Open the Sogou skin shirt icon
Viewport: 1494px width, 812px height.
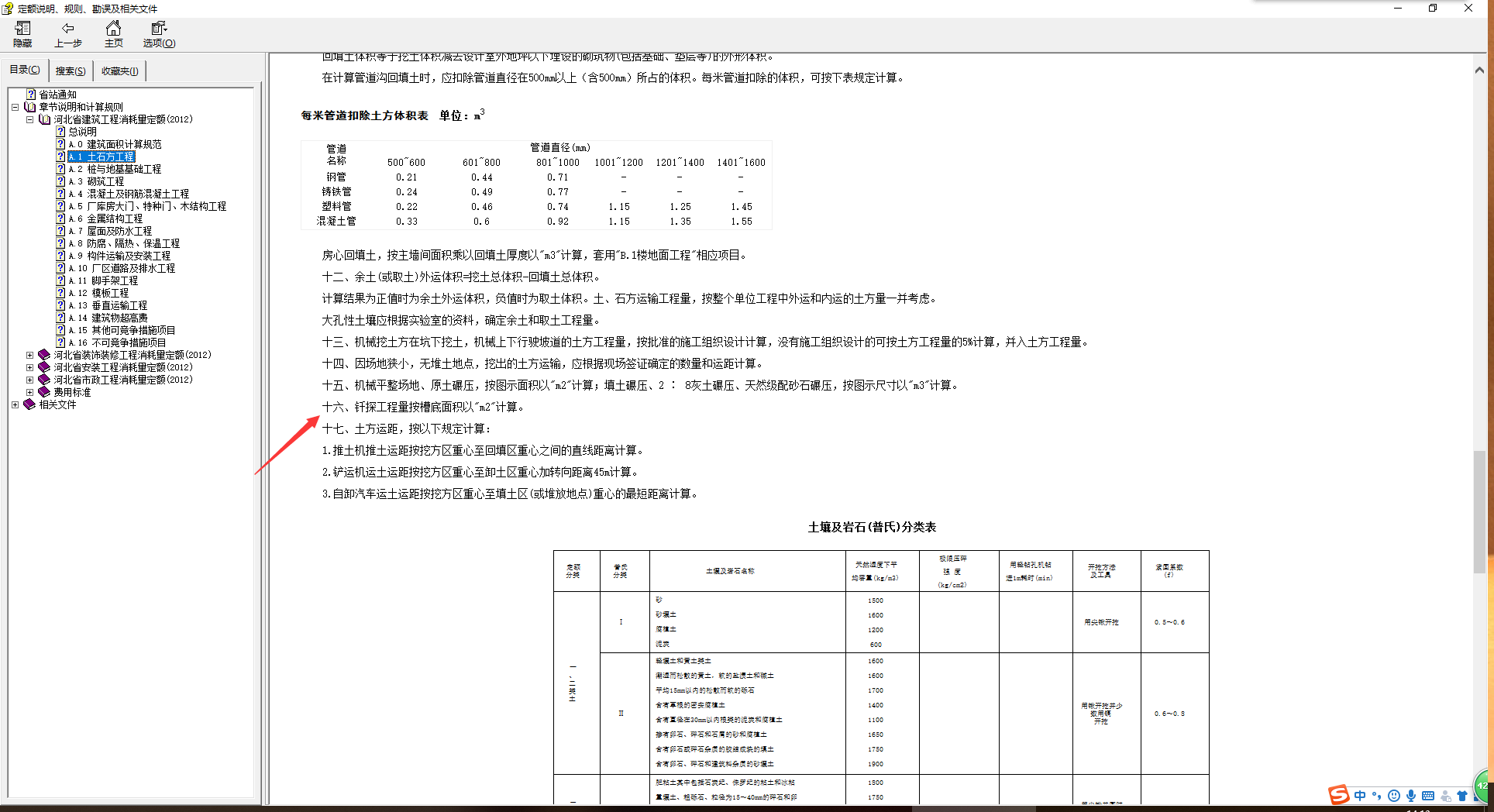point(1462,796)
